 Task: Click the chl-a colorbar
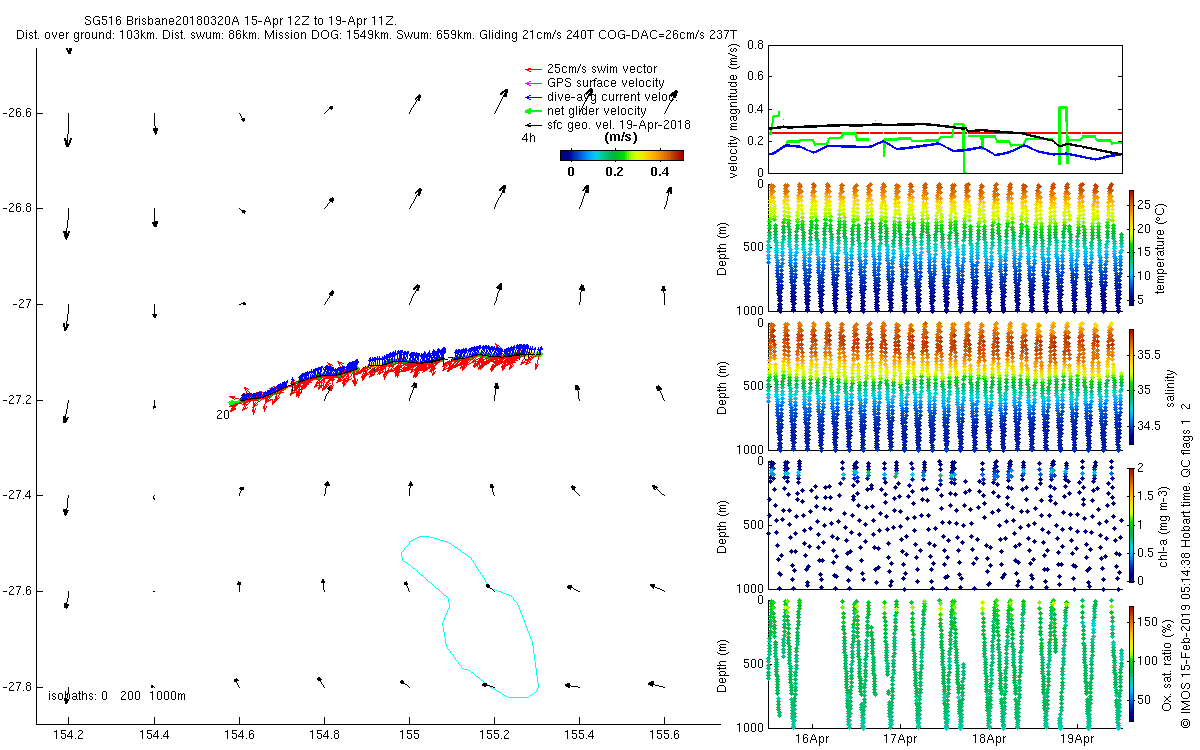[x=1132, y=524]
